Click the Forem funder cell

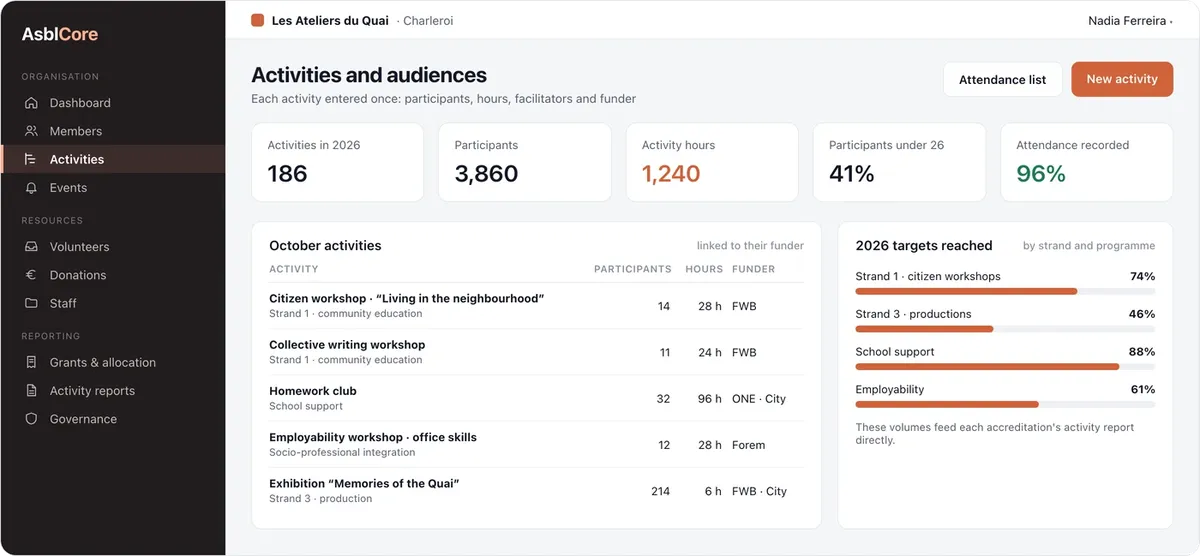[748, 445]
